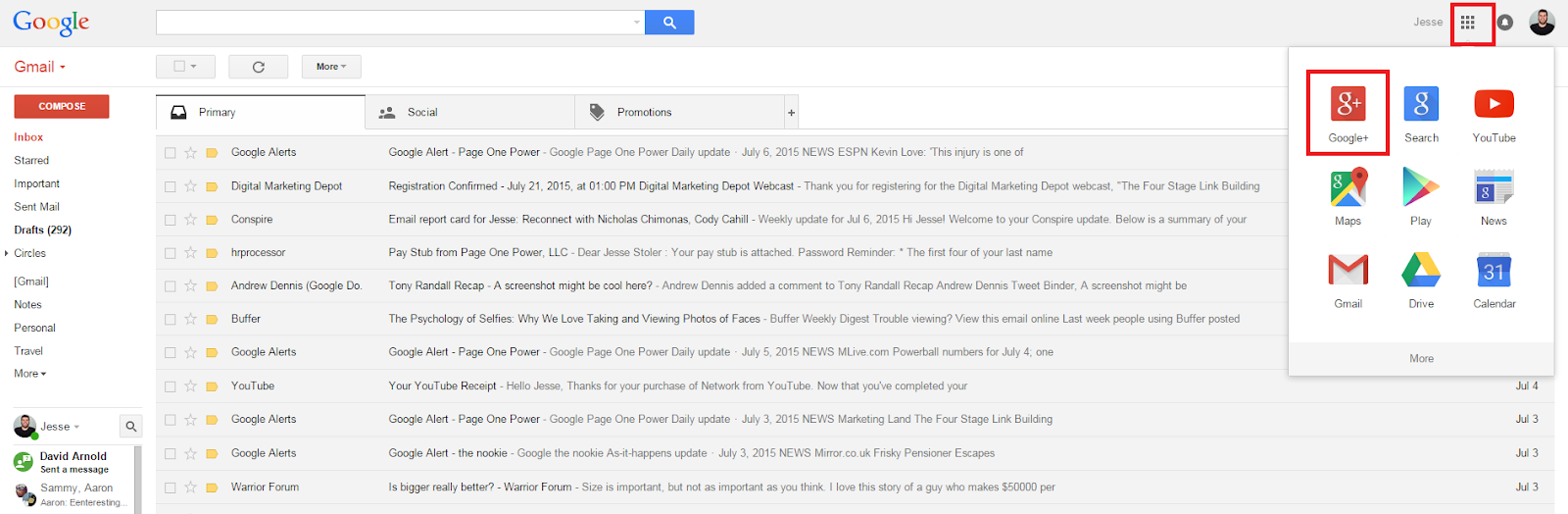
Task: Click importance marker on Andrew Dennis email
Action: (x=212, y=286)
